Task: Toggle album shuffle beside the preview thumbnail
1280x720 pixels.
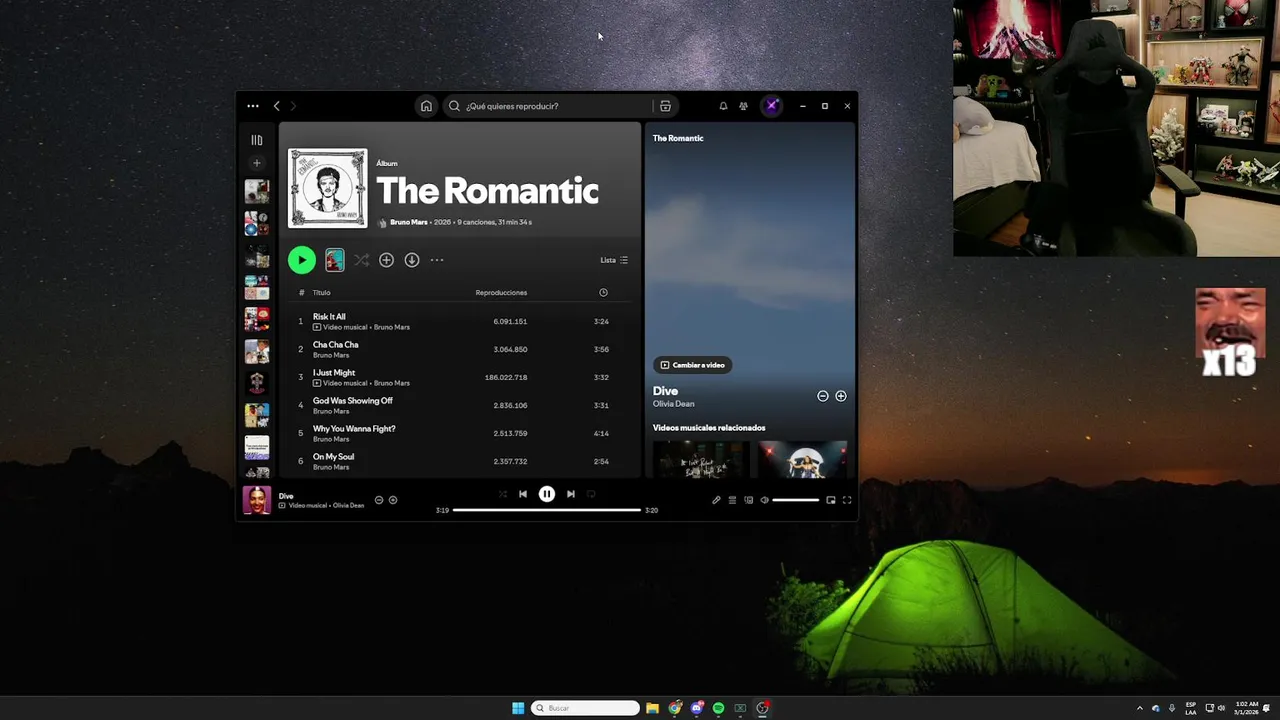Action: pyautogui.click(x=361, y=260)
